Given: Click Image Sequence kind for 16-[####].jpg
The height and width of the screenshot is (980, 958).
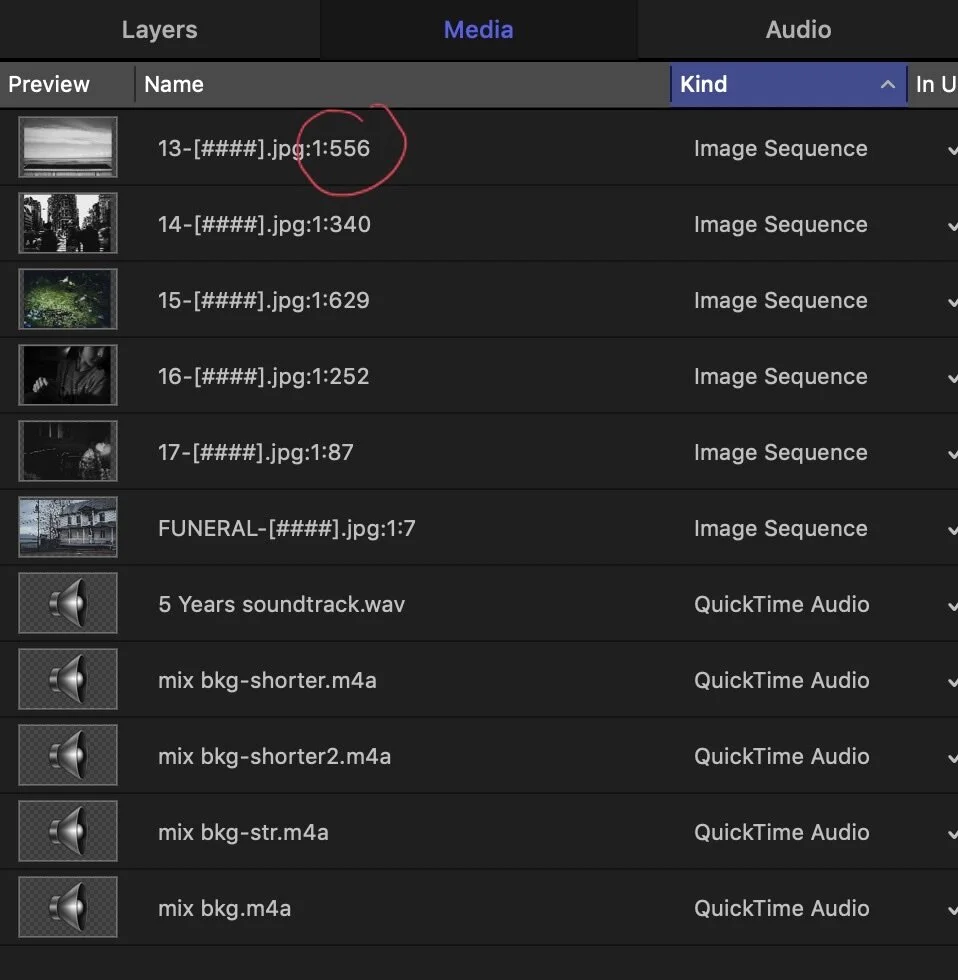Looking at the screenshot, I should 781,377.
